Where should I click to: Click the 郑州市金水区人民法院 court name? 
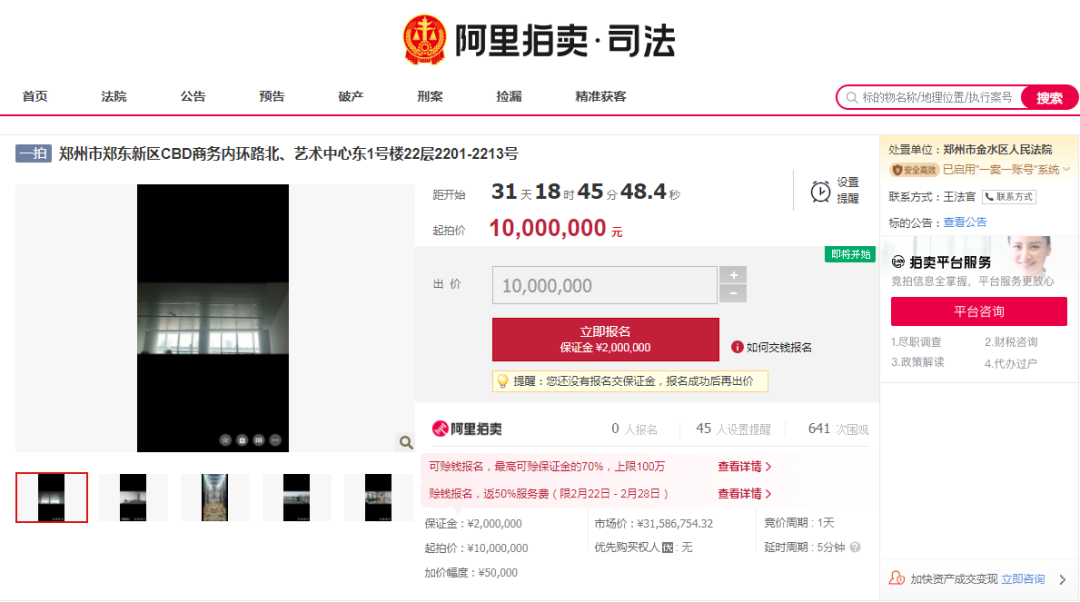[997, 149]
